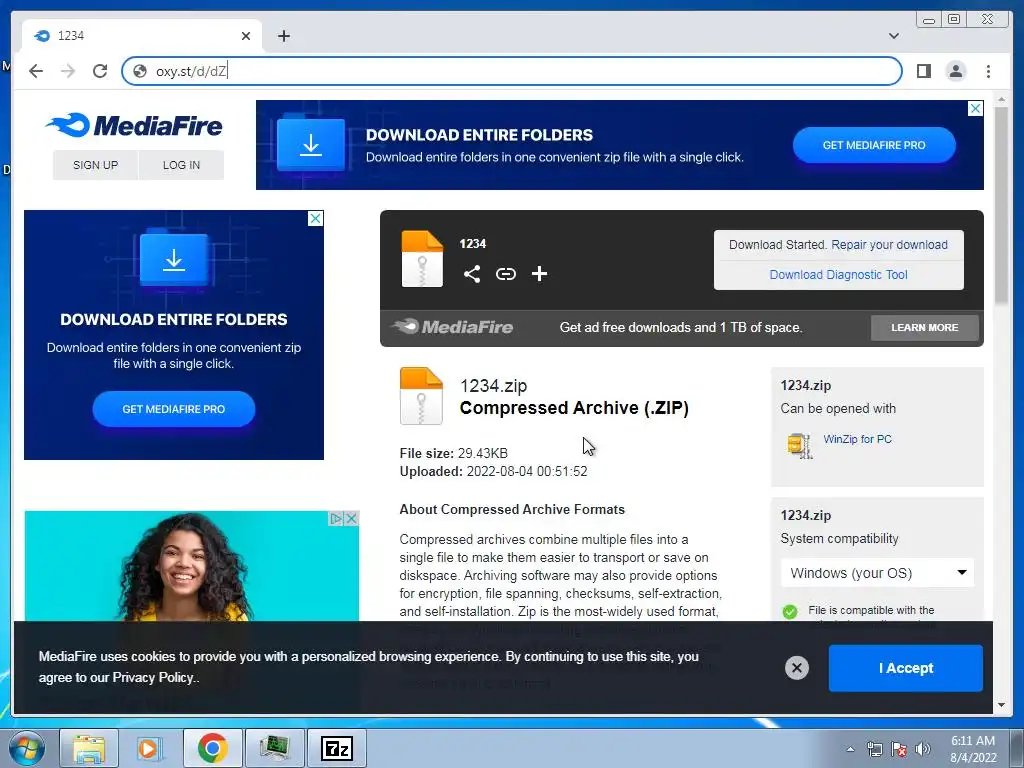Click the Uploaded 2022-08-04 00:51:52 text

click(493, 472)
